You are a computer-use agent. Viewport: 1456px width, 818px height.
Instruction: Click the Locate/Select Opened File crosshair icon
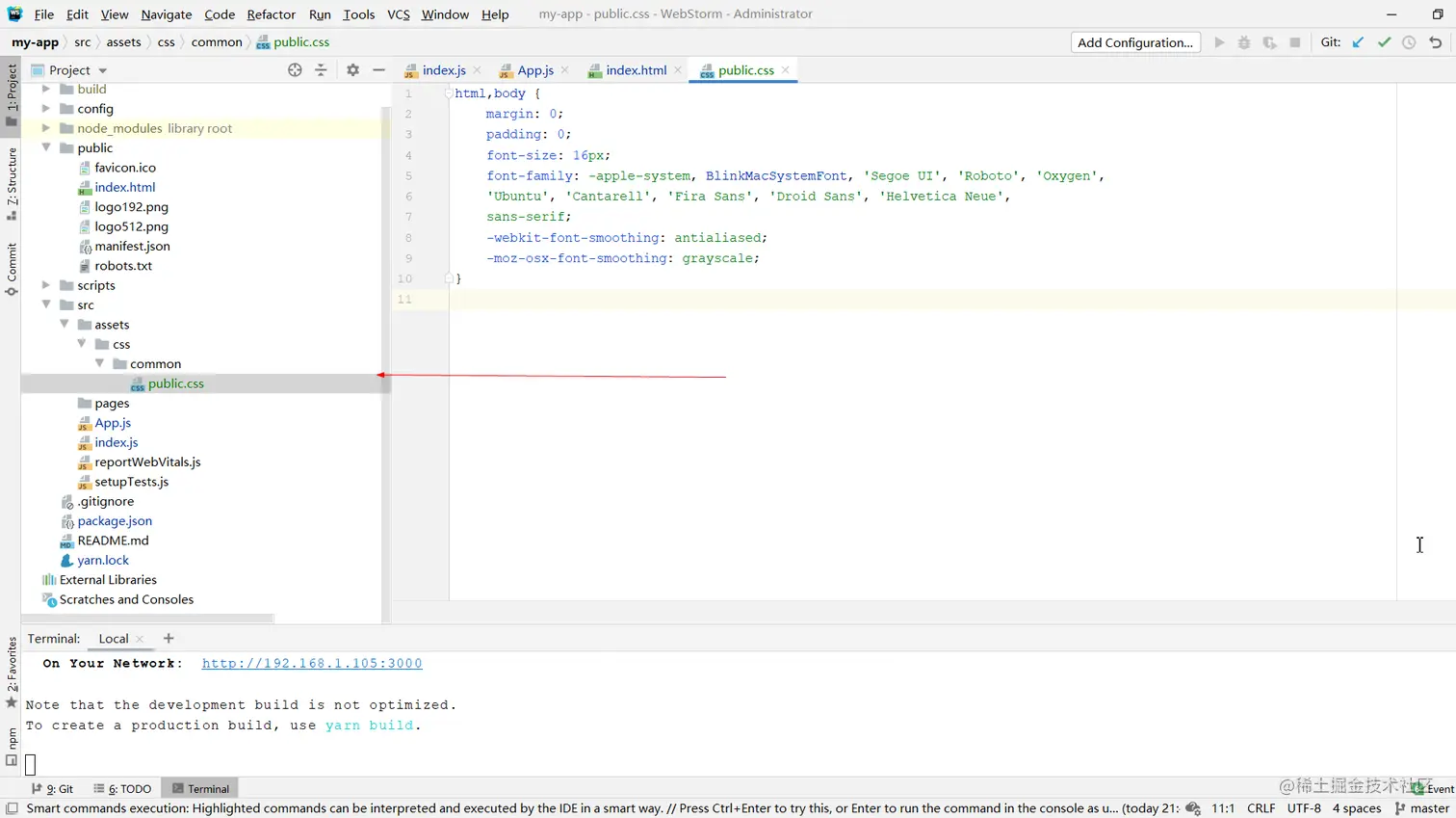[295, 70]
